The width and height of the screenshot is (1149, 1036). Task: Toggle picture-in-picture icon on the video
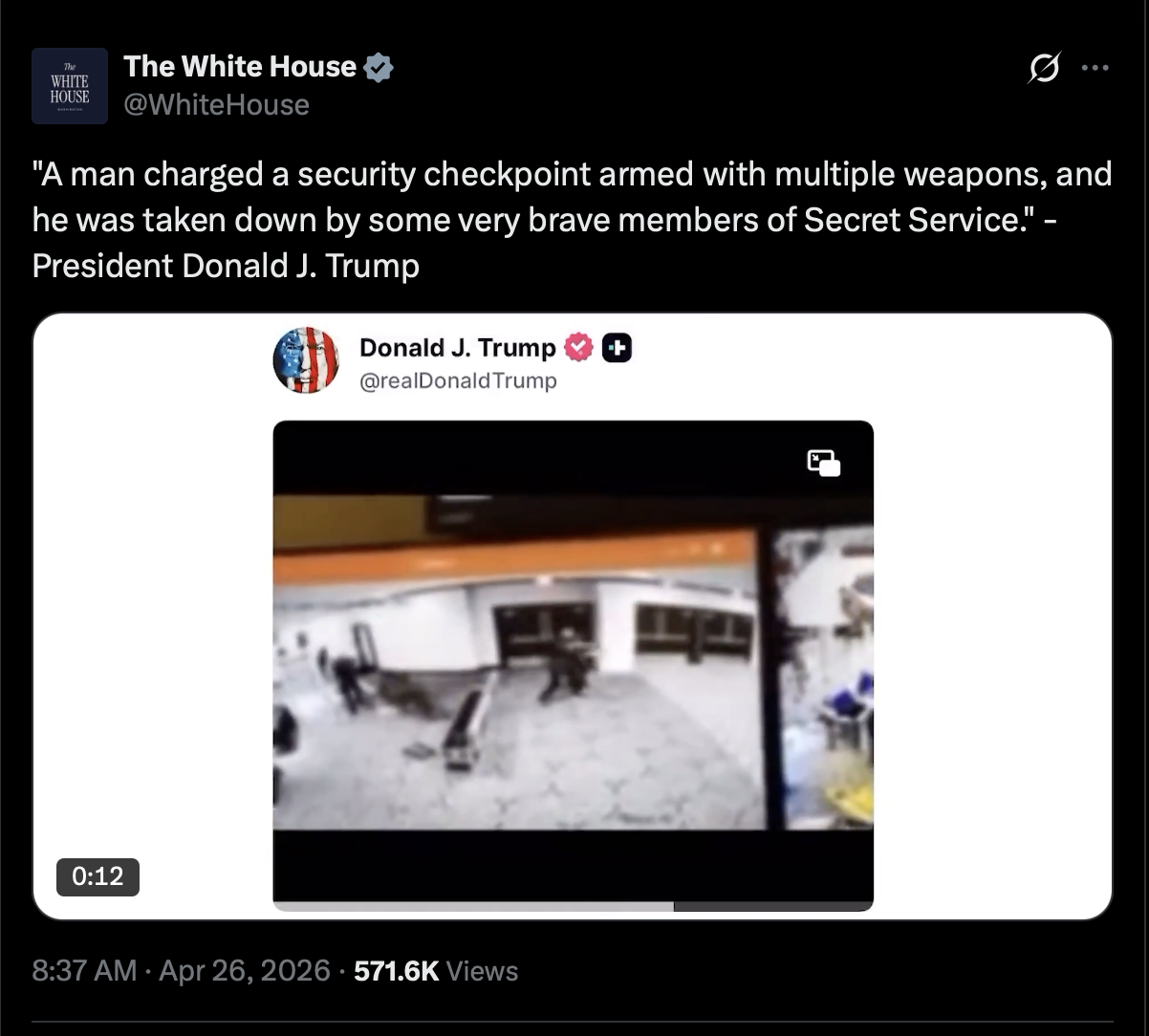tap(824, 464)
